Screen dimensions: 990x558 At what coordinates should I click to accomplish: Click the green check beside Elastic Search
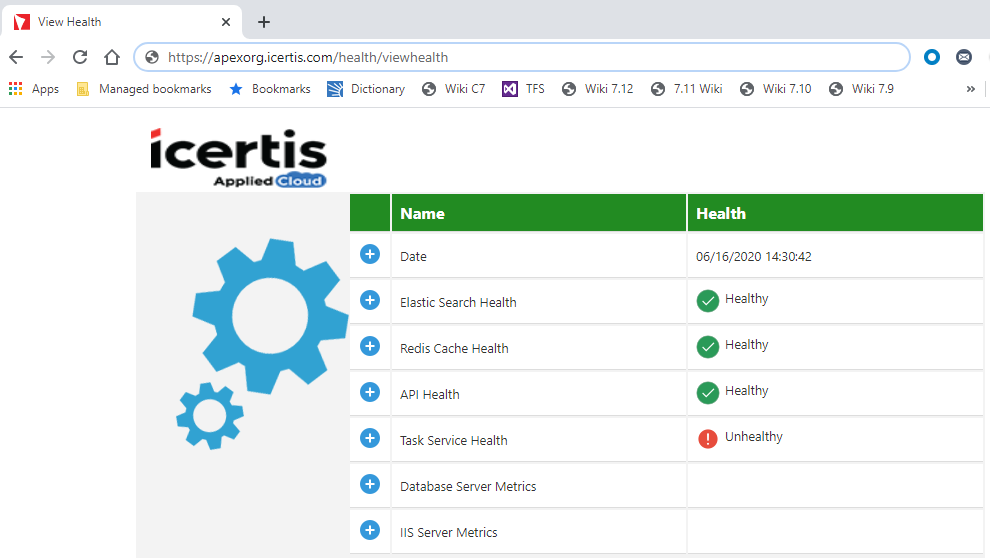tap(708, 300)
